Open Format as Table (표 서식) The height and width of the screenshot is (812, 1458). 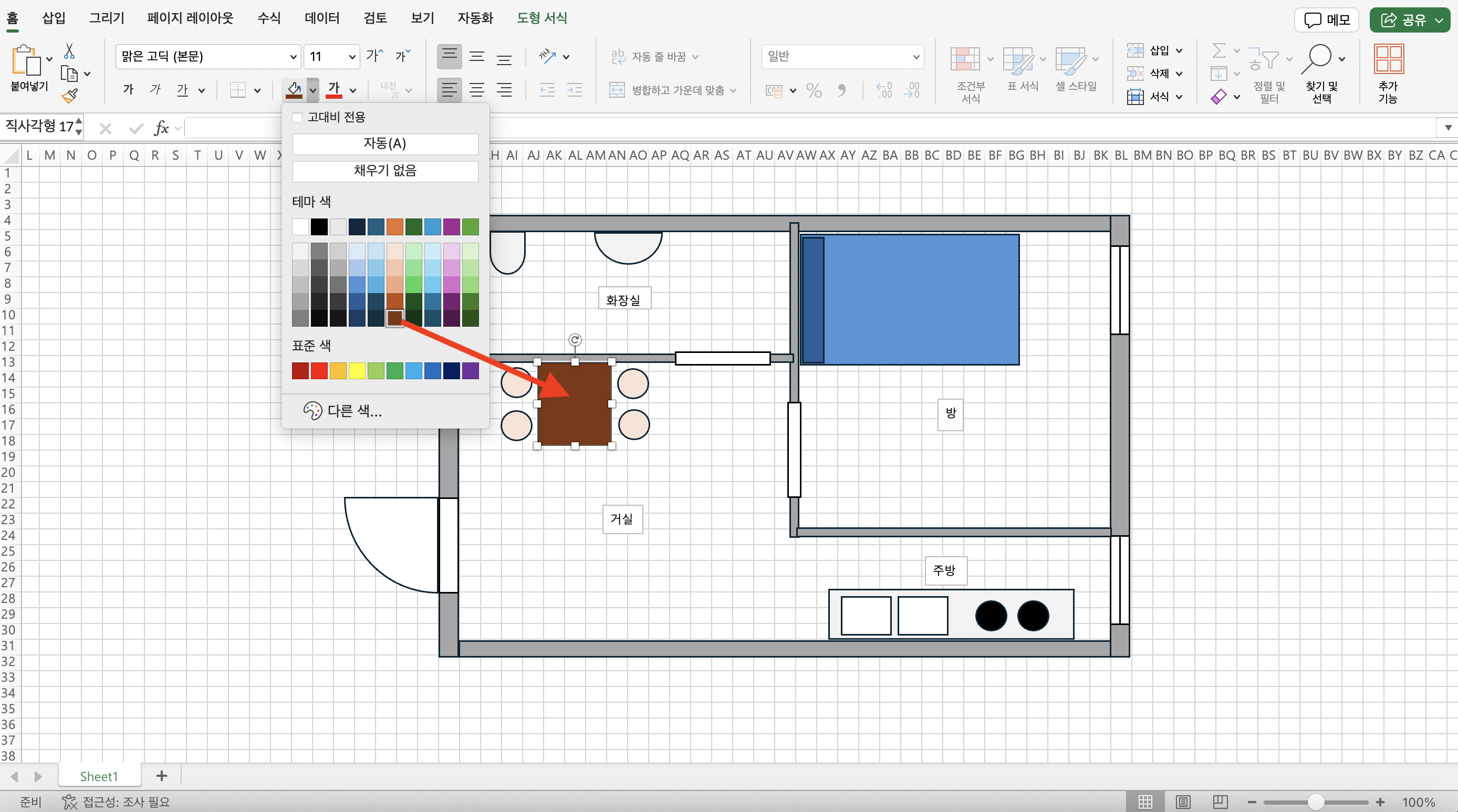(1023, 69)
